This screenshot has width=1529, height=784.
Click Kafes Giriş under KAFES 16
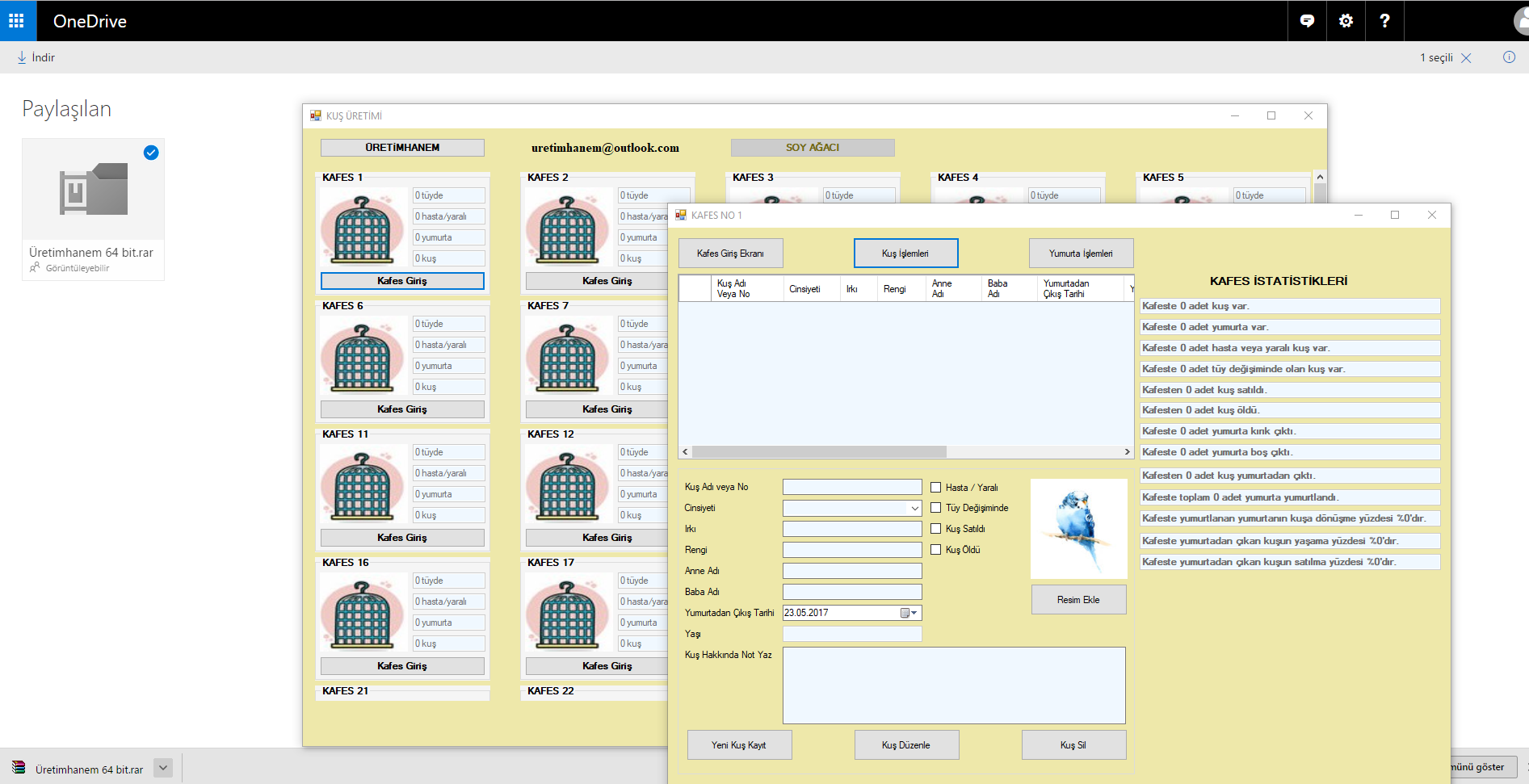(402, 666)
